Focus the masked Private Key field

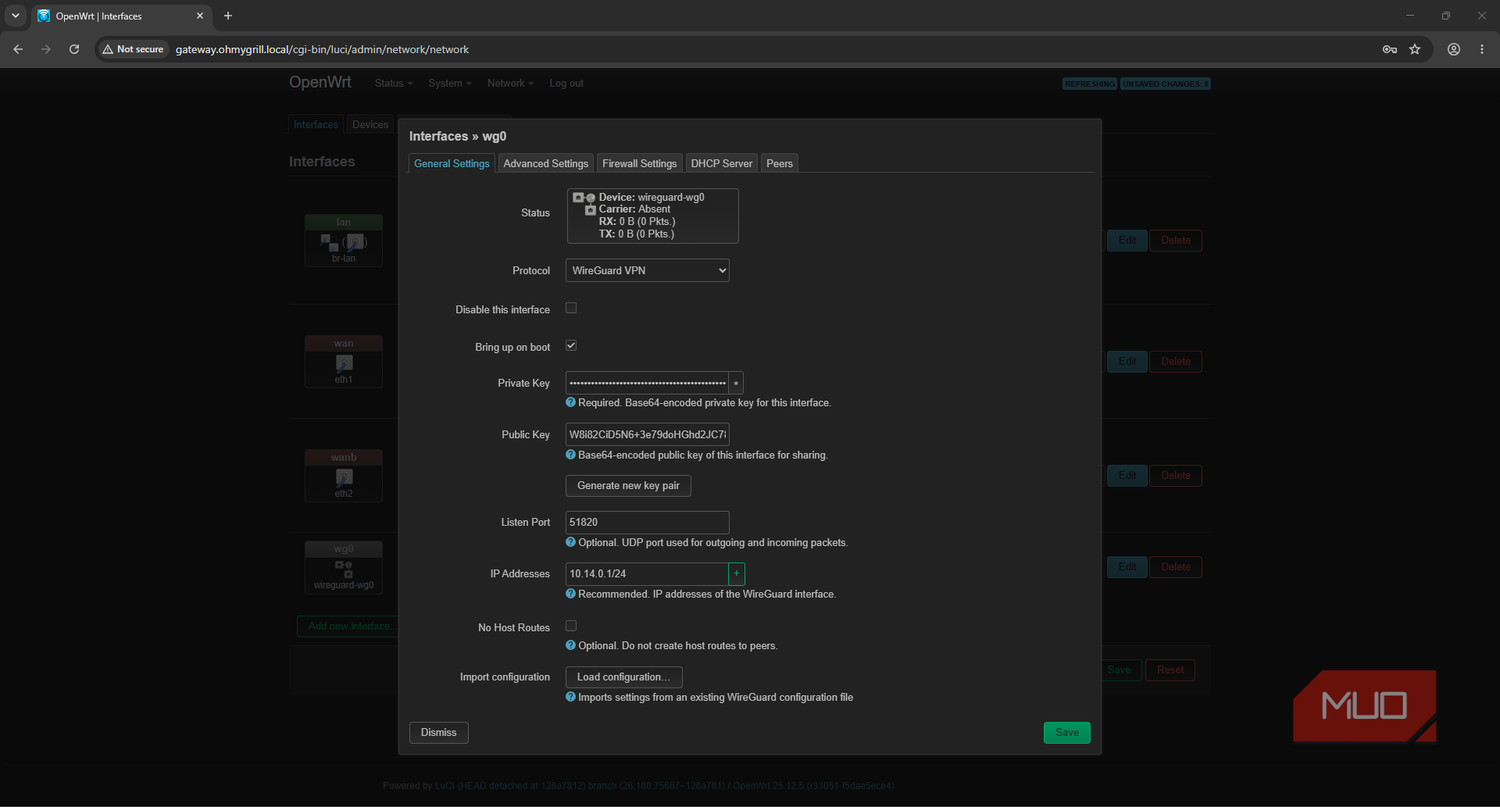pyautogui.click(x=647, y=383)
